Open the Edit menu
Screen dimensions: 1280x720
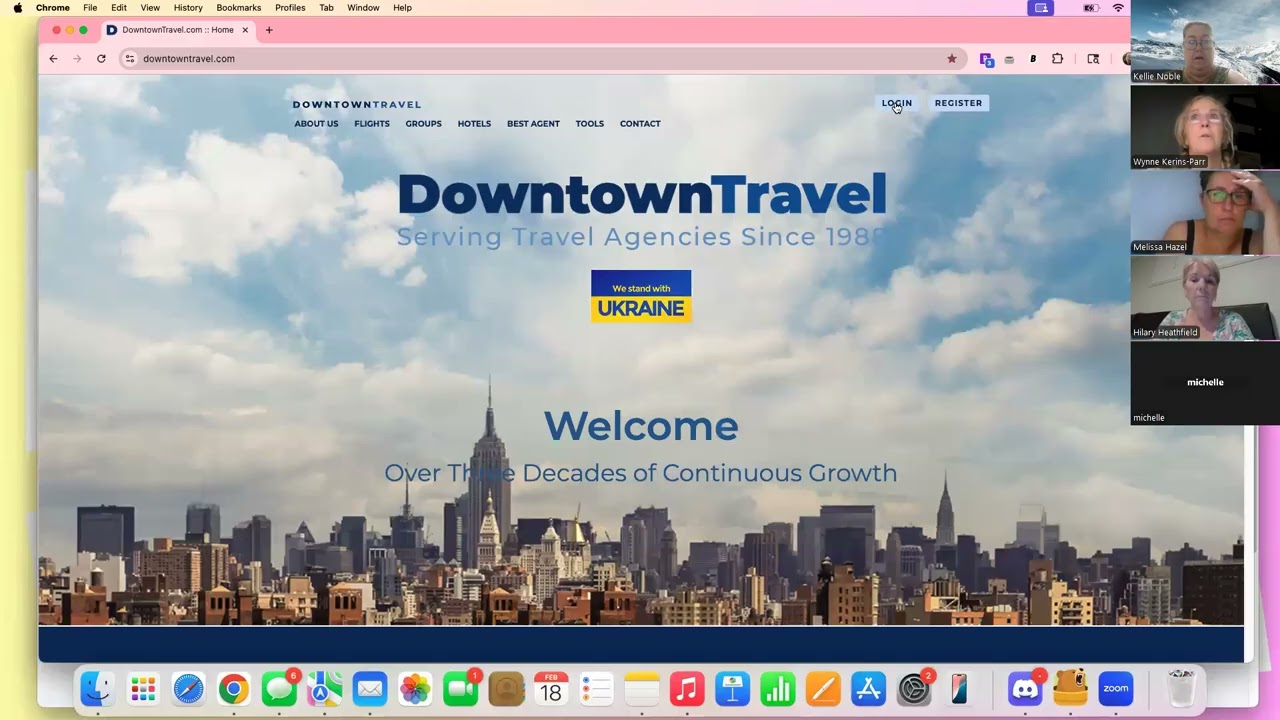(x=119, y=7)
